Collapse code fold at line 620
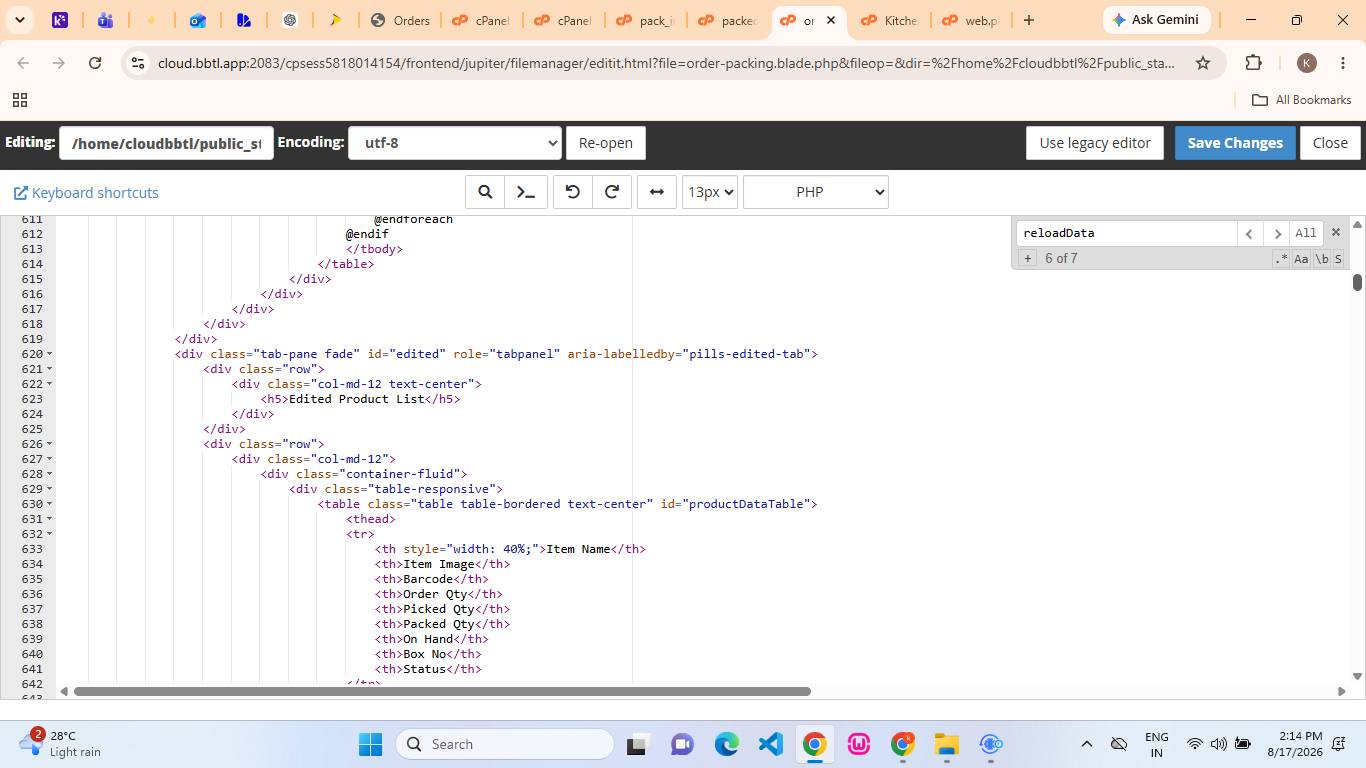The height and width of the screenshot is (768, 1366). coord(50,354)
